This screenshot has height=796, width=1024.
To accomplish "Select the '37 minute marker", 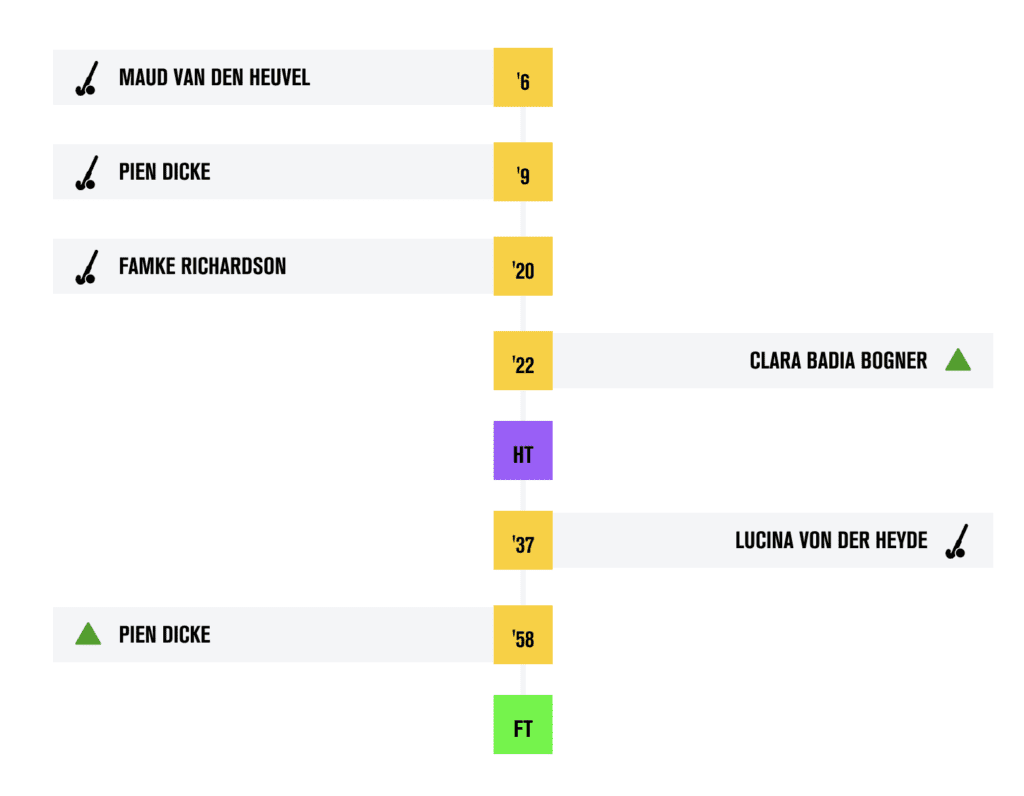I will point(523,541).
